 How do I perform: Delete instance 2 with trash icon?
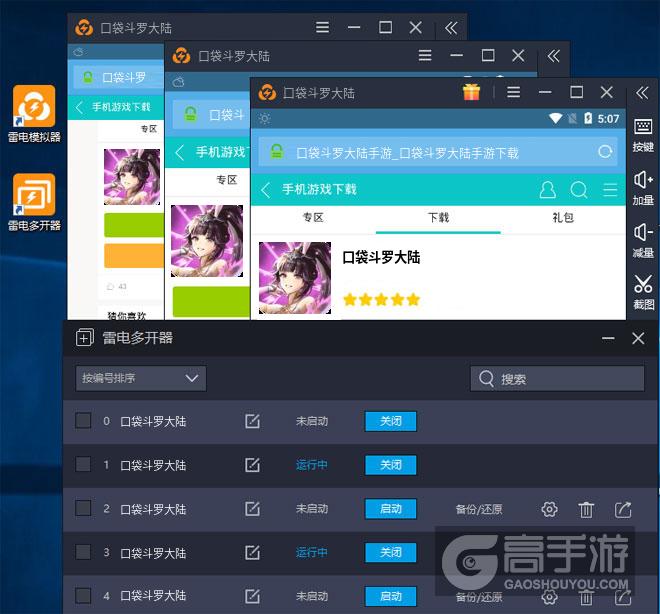[x=587, y=509]
